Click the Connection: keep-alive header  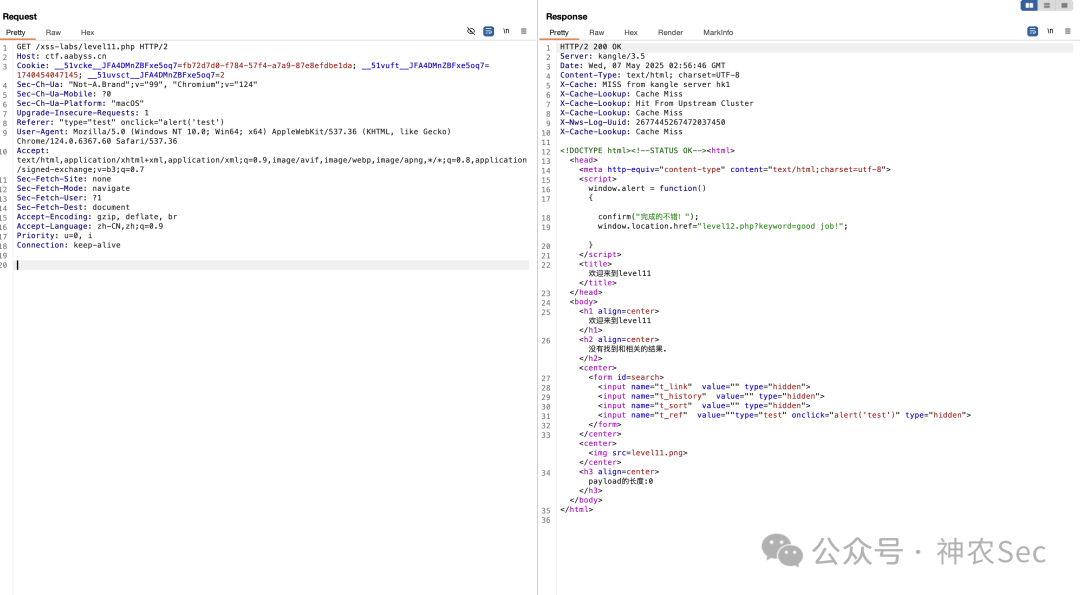[x=68, y=244]
